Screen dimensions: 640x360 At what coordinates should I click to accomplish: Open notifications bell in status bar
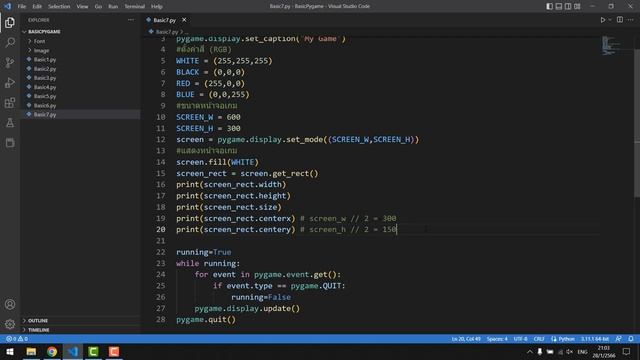pos(631,339)
